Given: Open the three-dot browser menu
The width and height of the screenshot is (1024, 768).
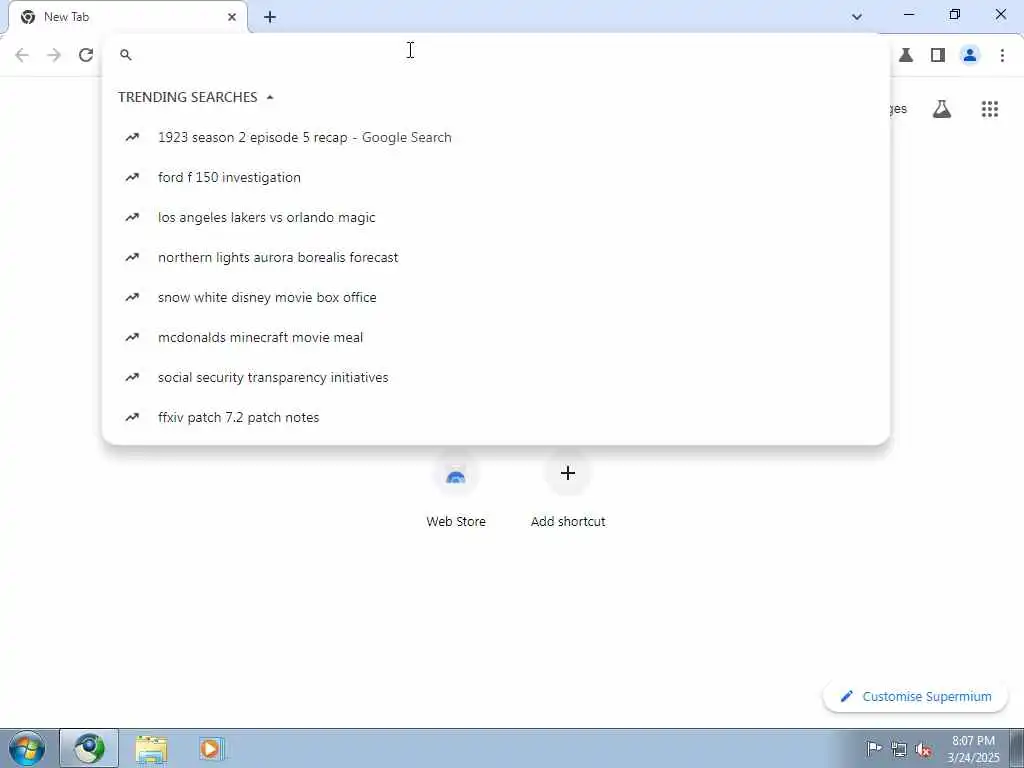Looking at the screenshot, I should coord(1002,55).
